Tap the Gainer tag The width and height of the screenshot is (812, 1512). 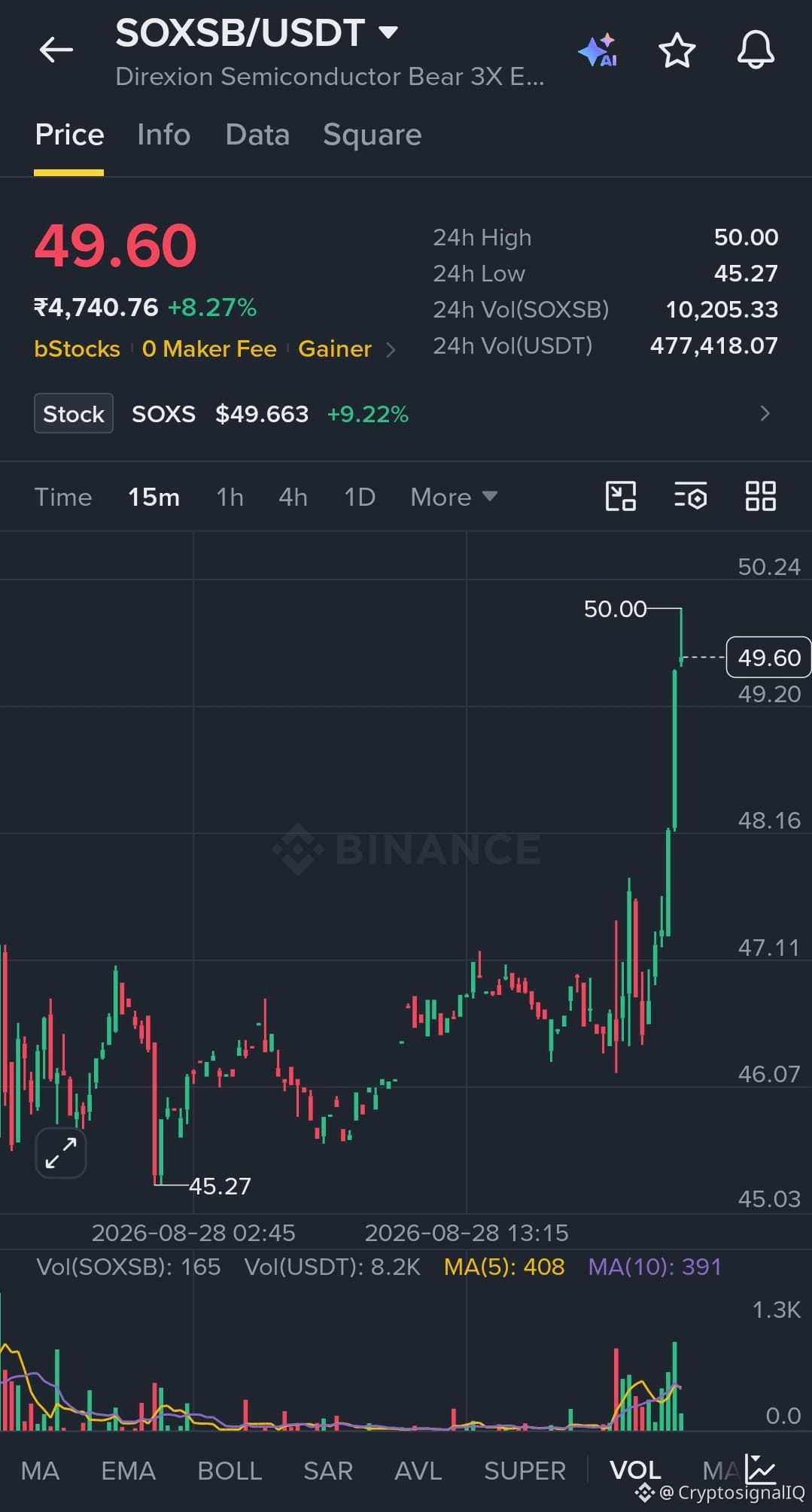pyautogui.click(x=335, y=349)
